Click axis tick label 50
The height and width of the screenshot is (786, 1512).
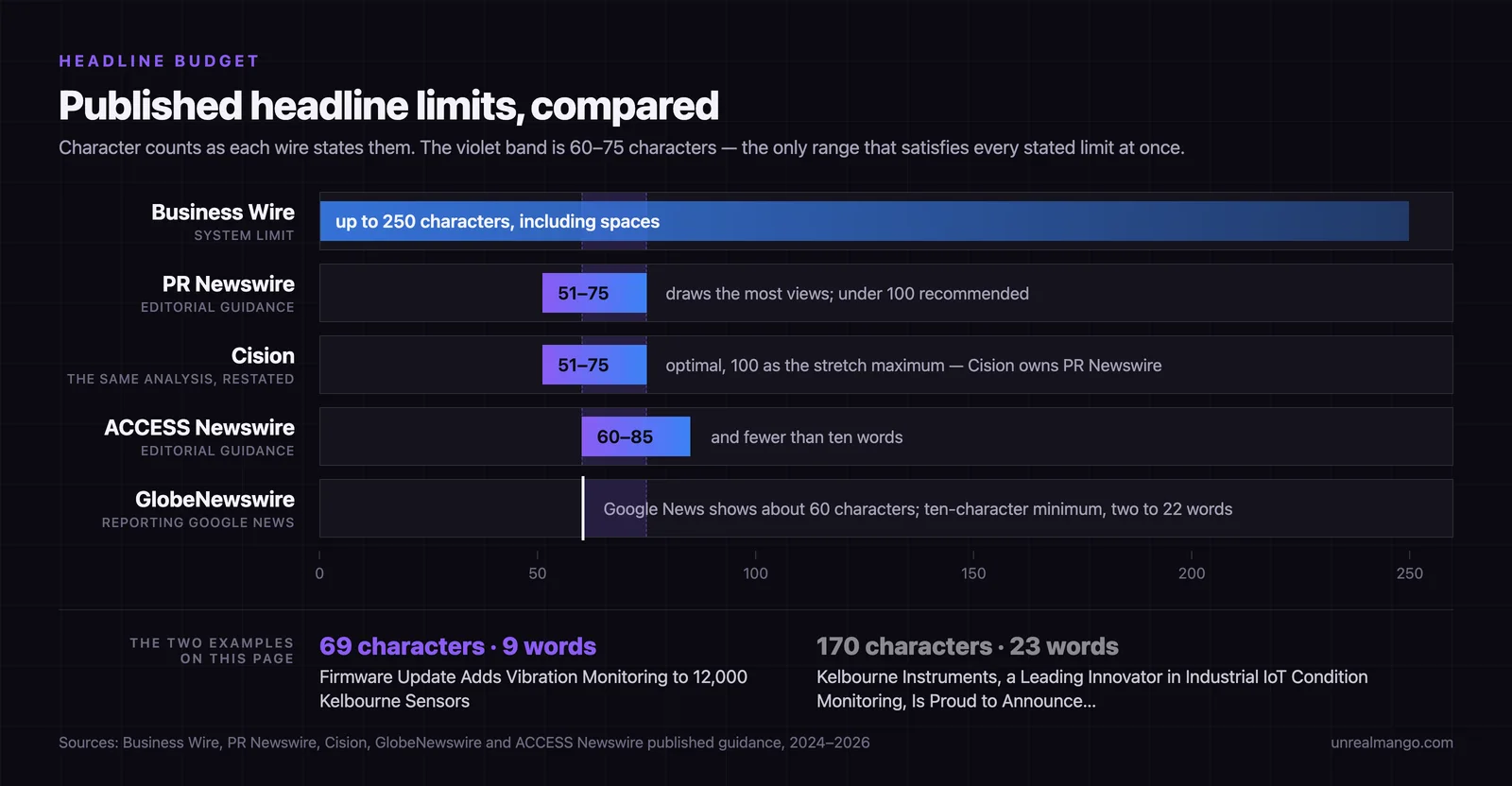tap(538, 573)
